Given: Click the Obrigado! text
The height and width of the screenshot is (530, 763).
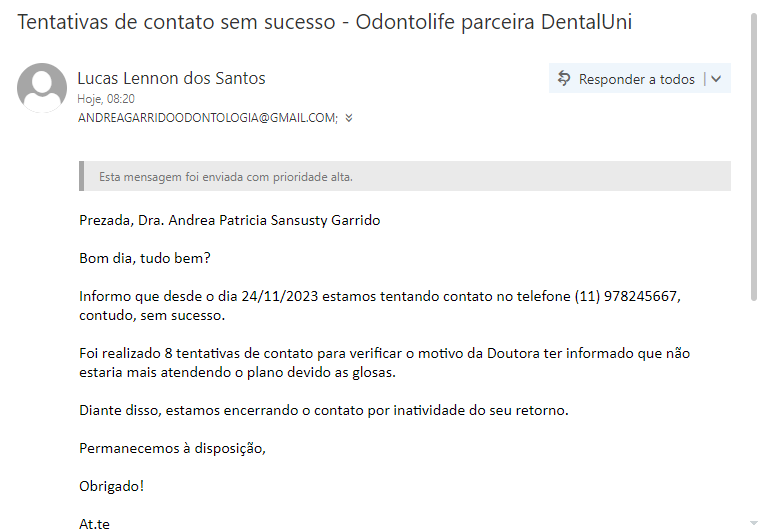Looking at the screenshot, I should (111, 486).
